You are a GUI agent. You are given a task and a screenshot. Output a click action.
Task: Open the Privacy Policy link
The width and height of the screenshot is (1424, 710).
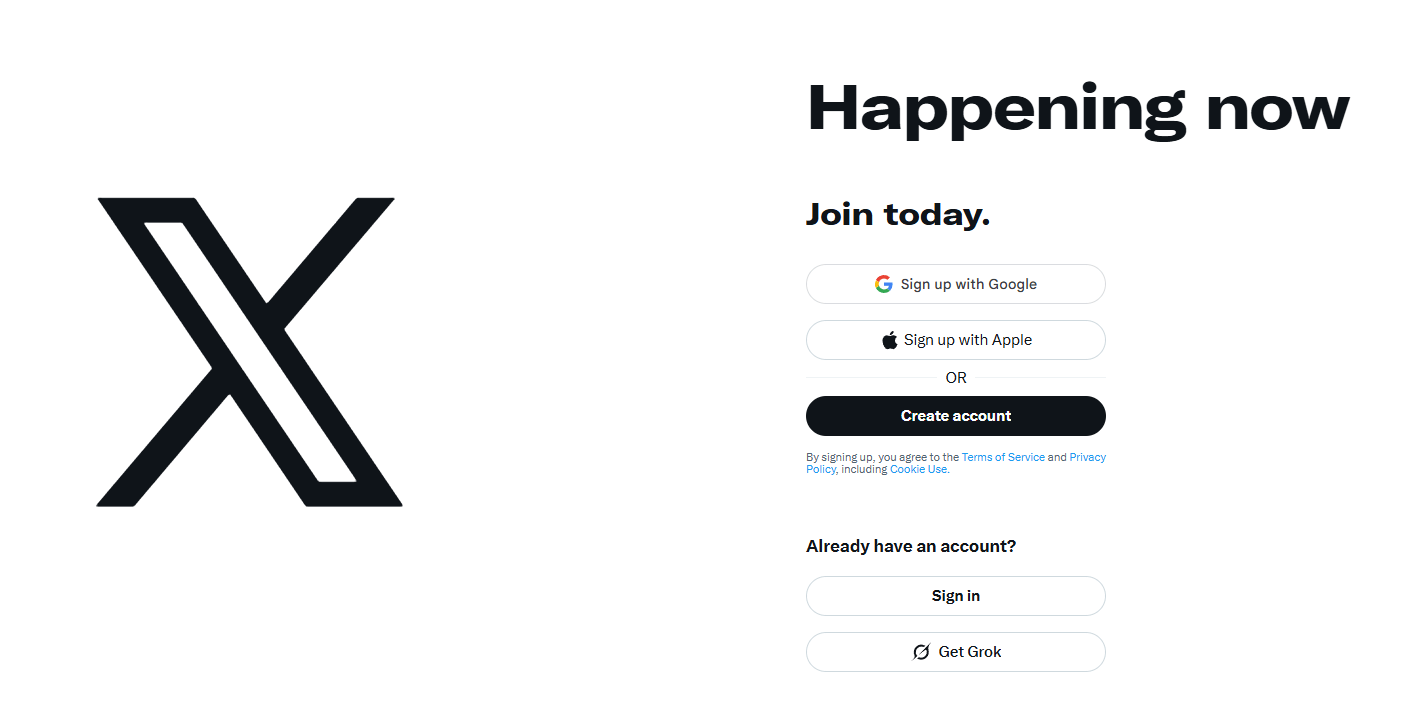tap(1088, 457)
